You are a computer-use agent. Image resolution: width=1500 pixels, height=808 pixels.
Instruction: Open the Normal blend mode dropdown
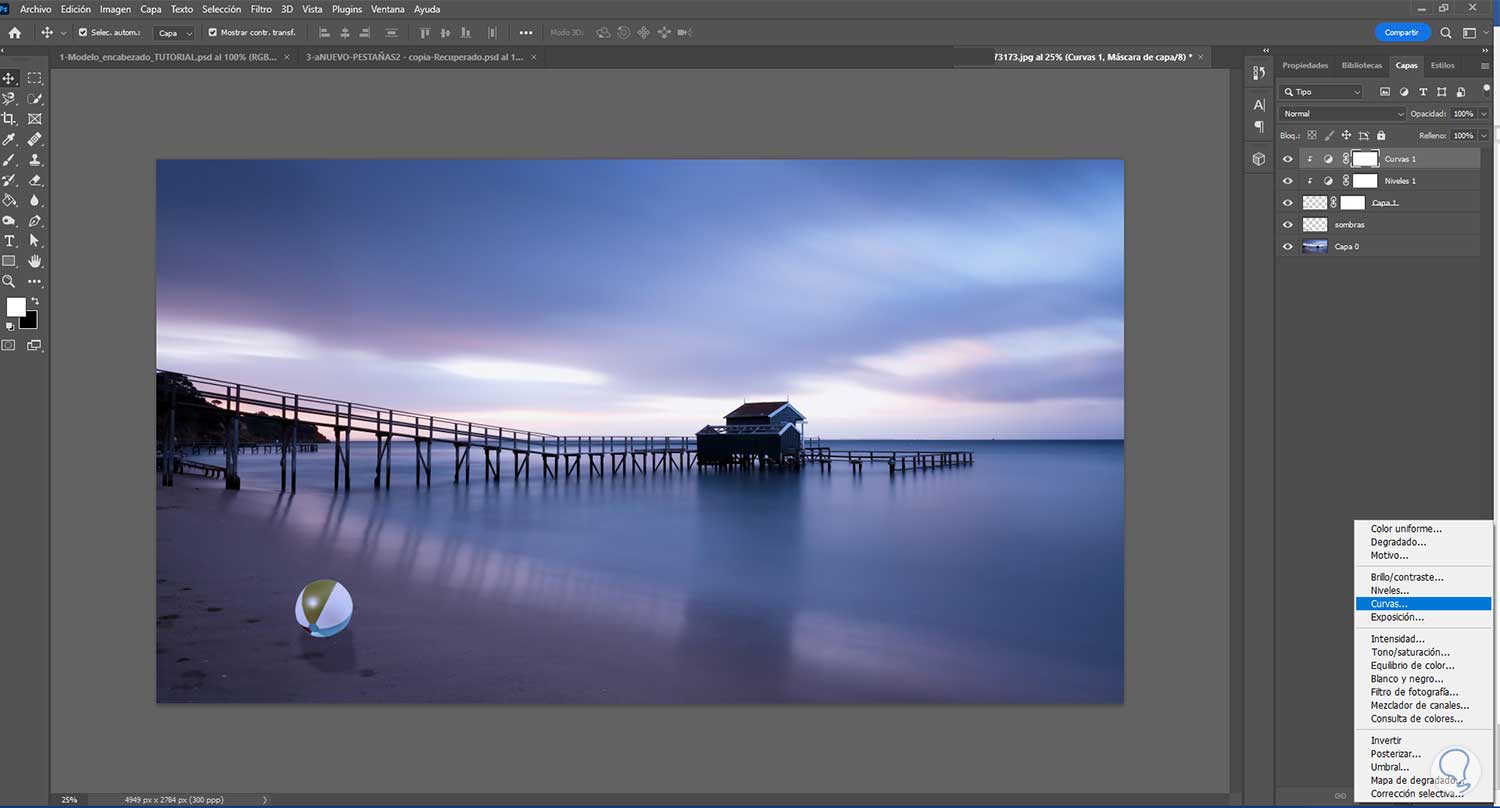[x=1342, y=114]
